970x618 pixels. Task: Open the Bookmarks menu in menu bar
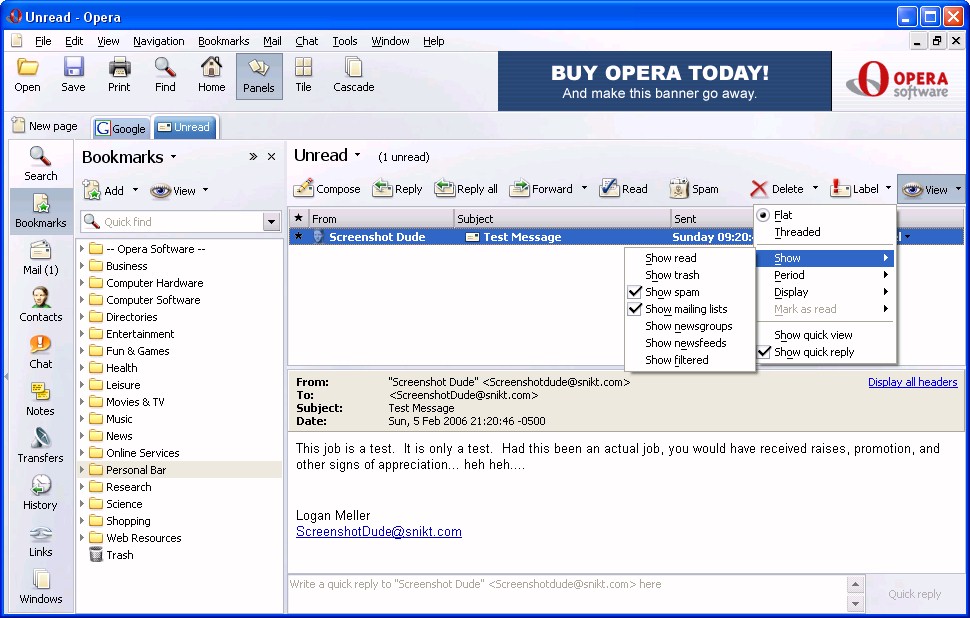pyautogui.click(x=223, y=41)
